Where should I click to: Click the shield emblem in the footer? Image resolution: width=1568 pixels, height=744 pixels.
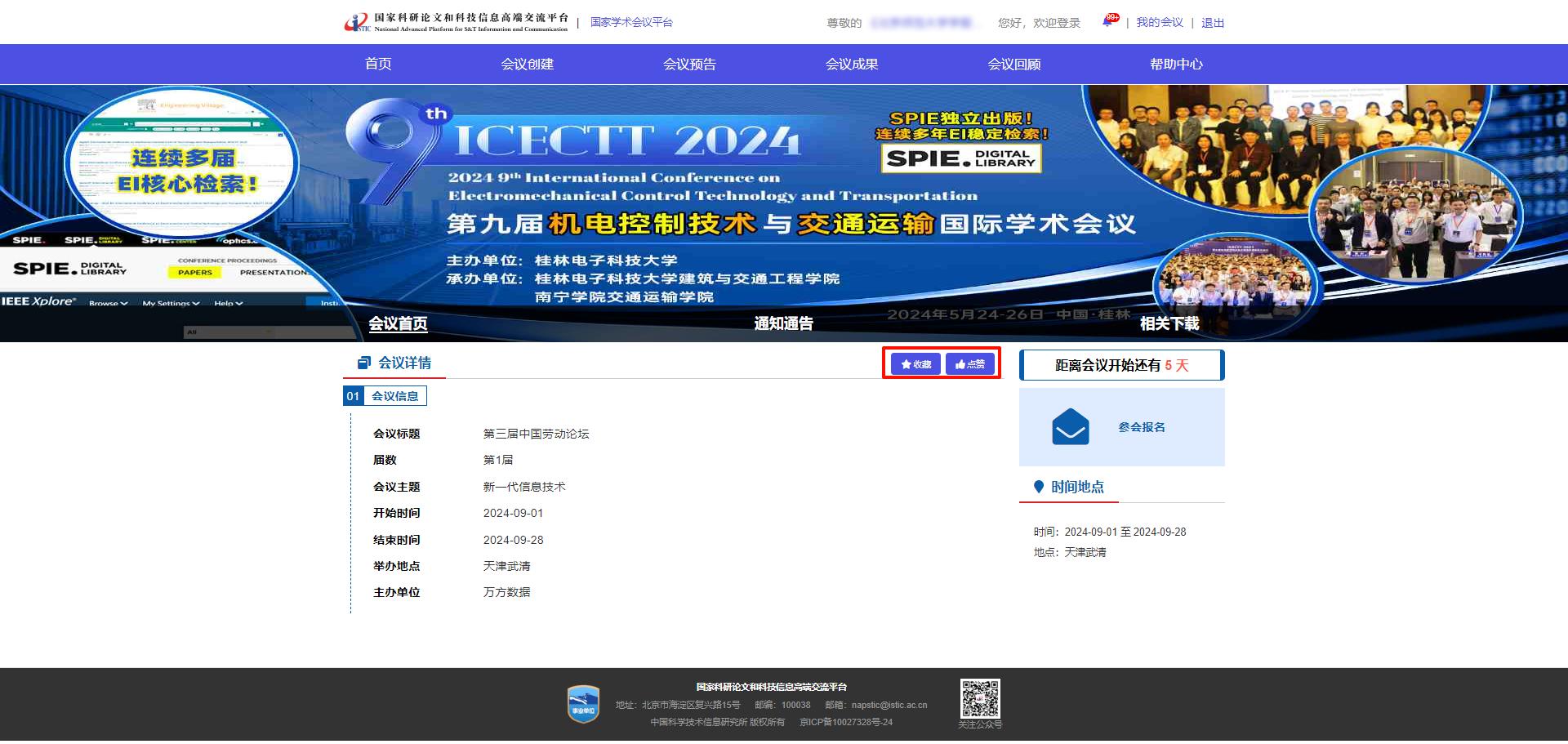click(x=583, y=704)
